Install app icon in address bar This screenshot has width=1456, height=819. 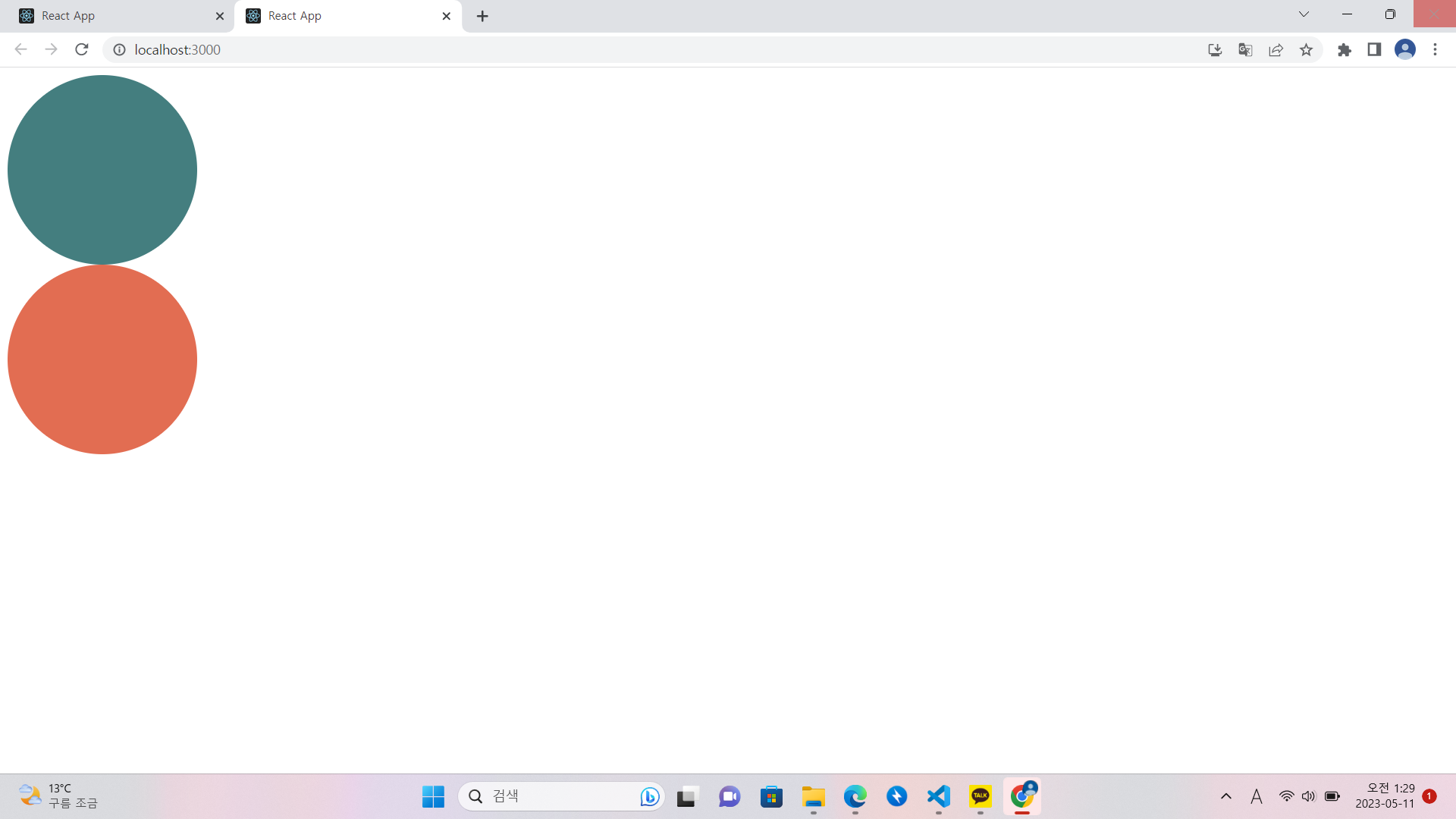click(1215, 49)
